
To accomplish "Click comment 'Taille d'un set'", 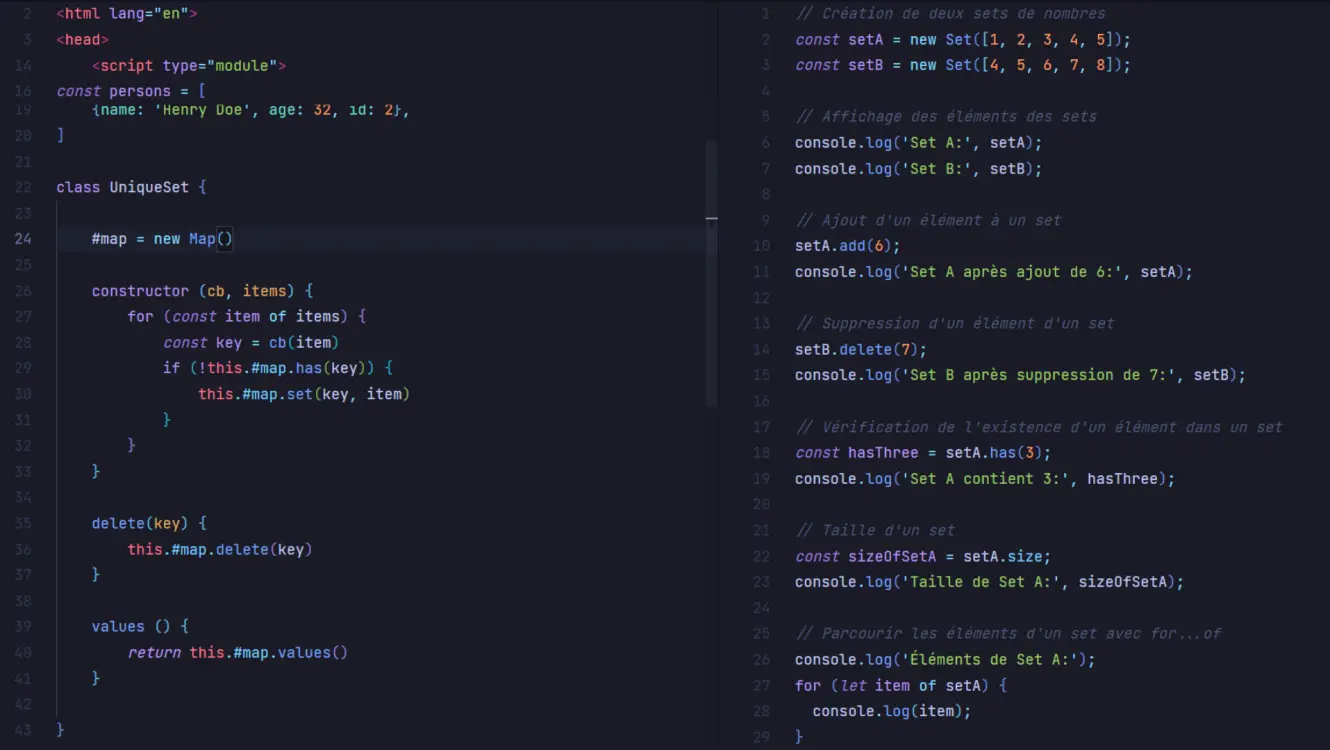I will [x=875, y=530].
